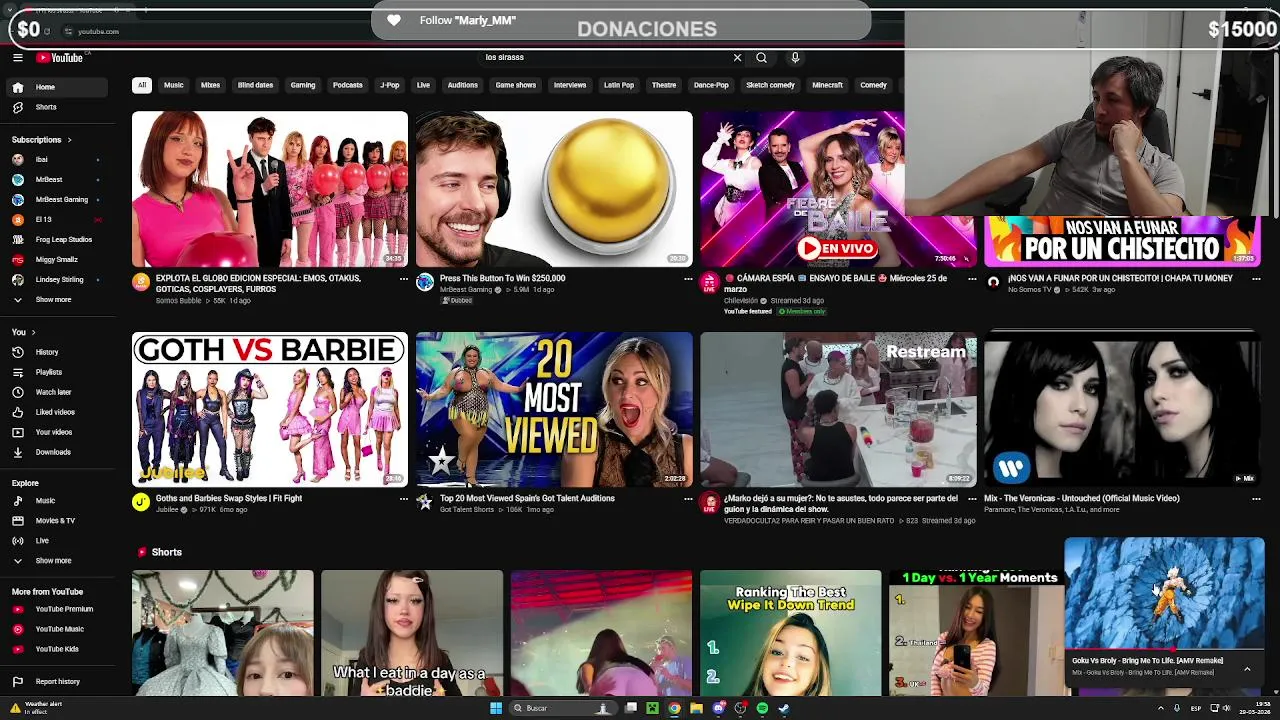Screen dimensions: 1280x720
Task: Open the YouTube hamburger guide menu
Action: point(17,58)
